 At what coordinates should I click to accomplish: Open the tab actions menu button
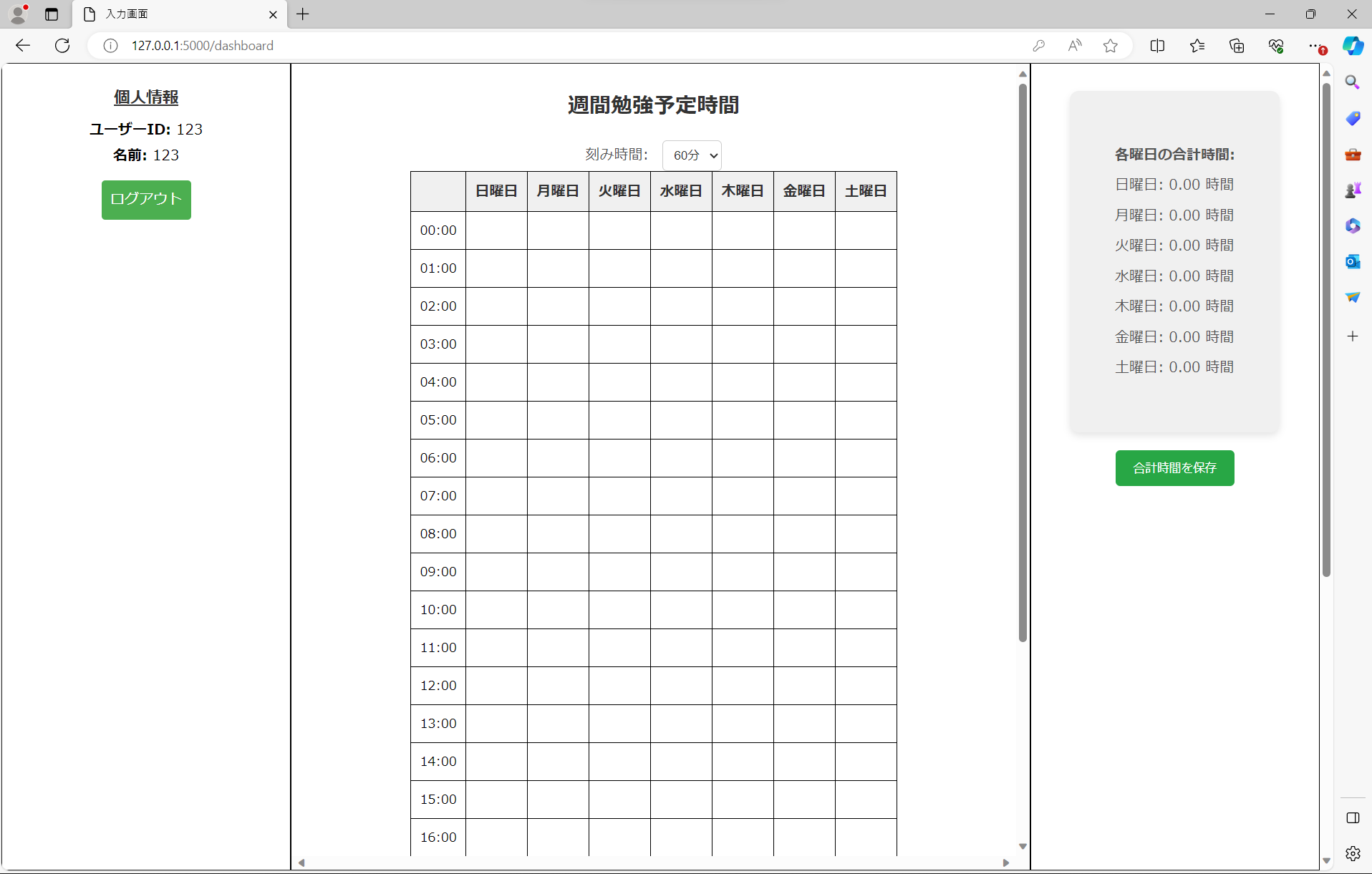coord(52,14)
